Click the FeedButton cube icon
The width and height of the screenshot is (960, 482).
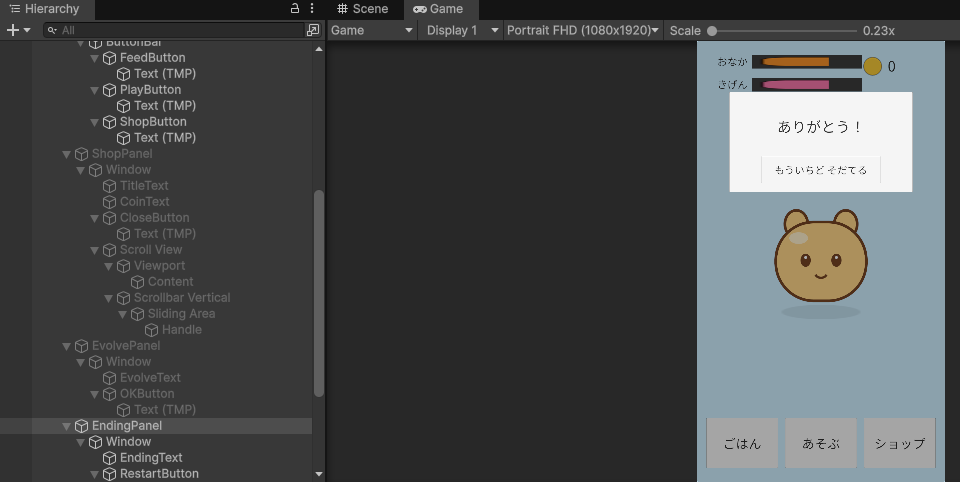[109, 58]
